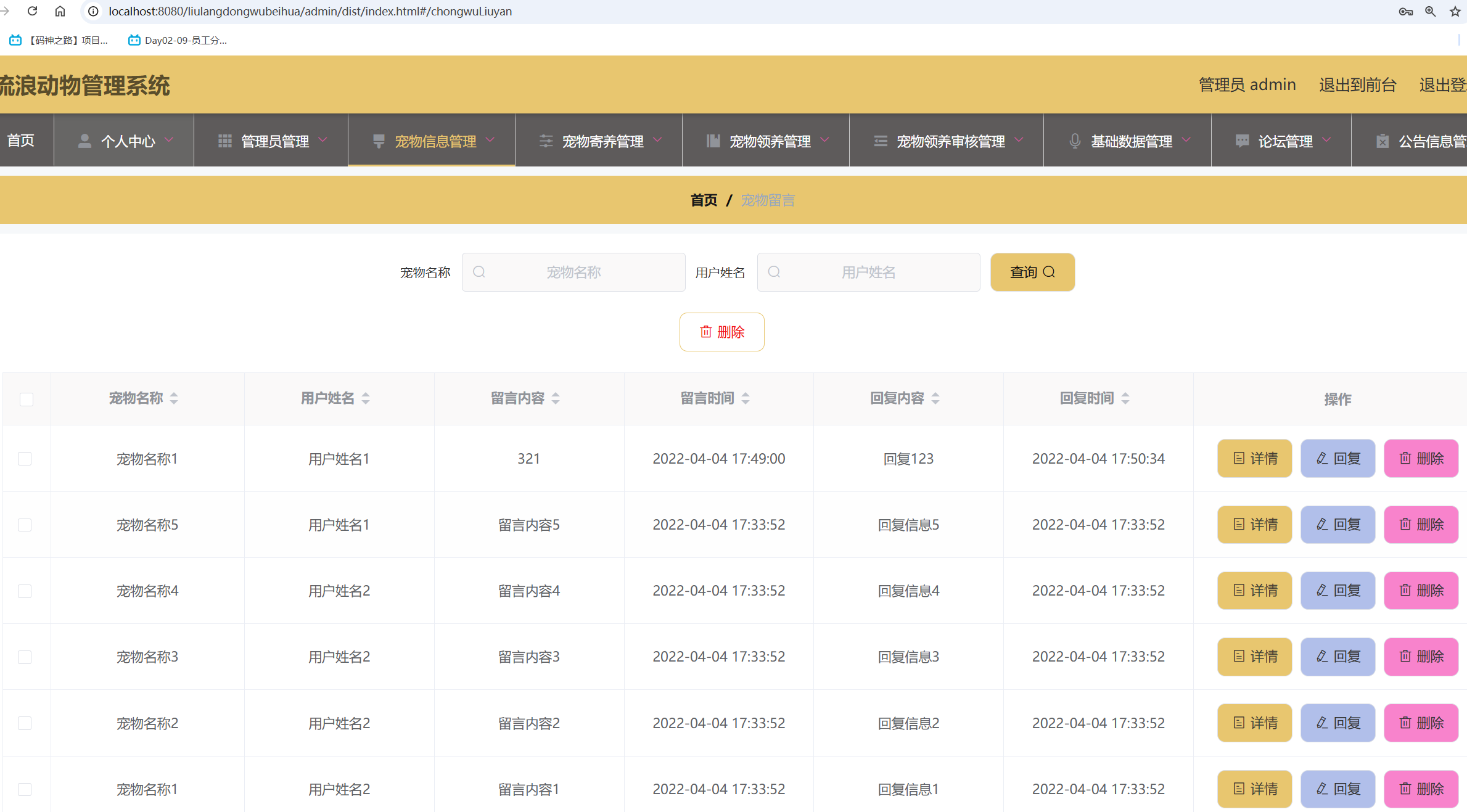
Task: Open the 宠物寄养管理 menu
Action: 599,141
